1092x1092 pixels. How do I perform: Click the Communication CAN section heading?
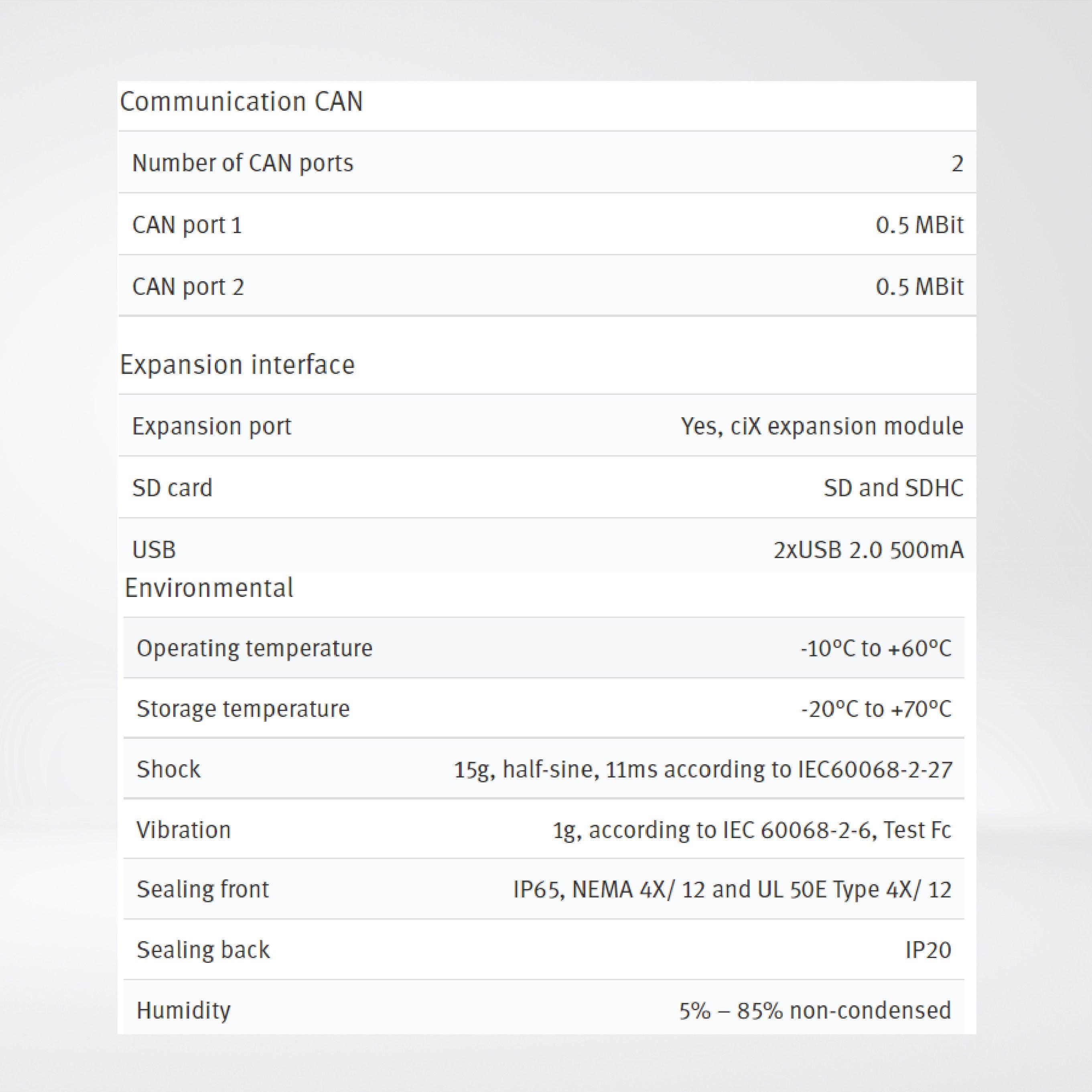click(242, 102)
